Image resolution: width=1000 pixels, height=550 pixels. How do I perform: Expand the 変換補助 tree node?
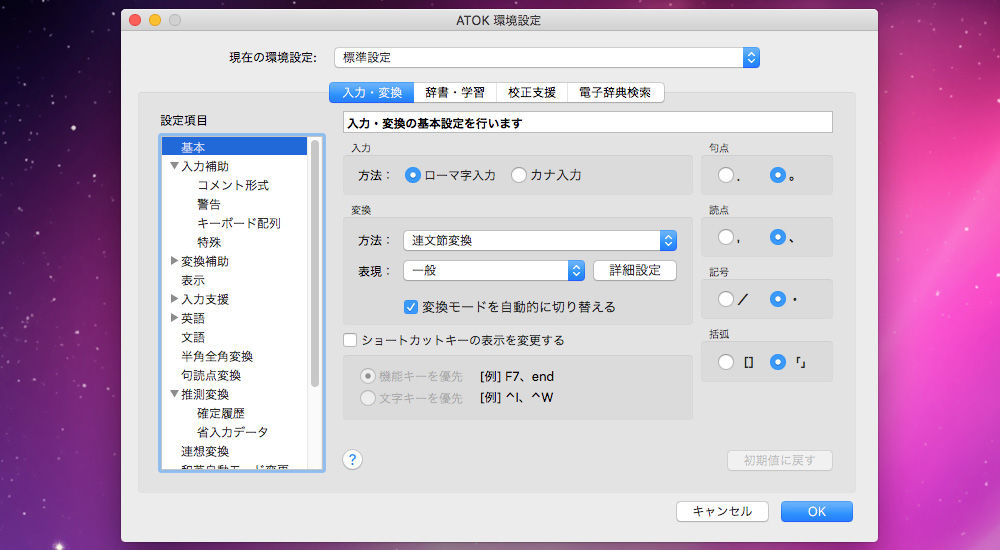point(174,261)
